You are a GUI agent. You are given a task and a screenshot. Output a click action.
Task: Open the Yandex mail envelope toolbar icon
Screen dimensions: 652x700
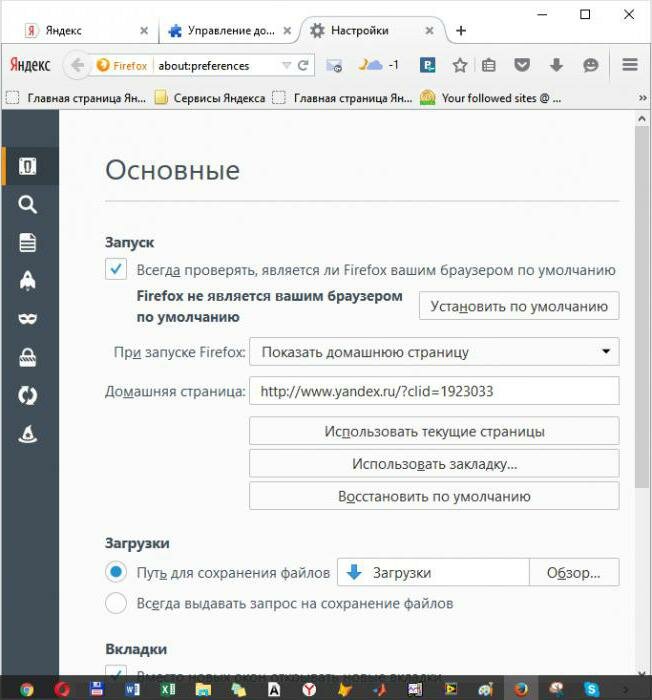coord(334,66)
